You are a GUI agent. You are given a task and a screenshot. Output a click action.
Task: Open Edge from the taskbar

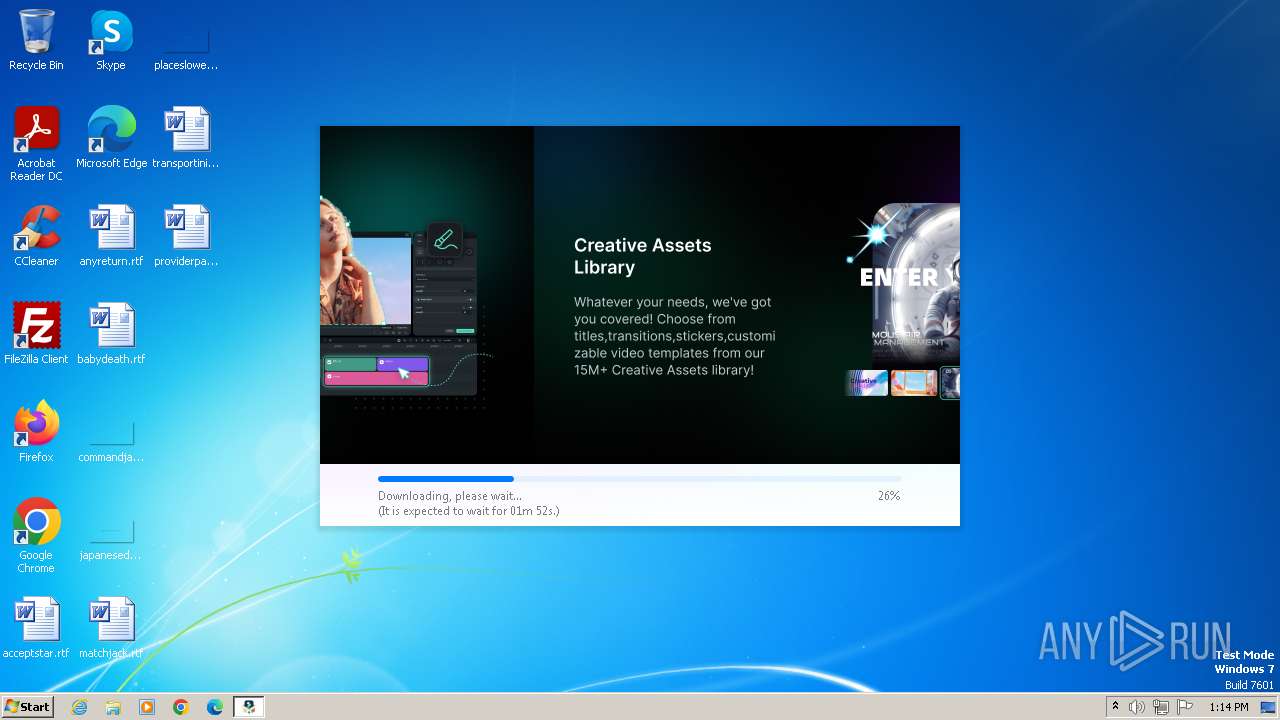tap(215, 707)
